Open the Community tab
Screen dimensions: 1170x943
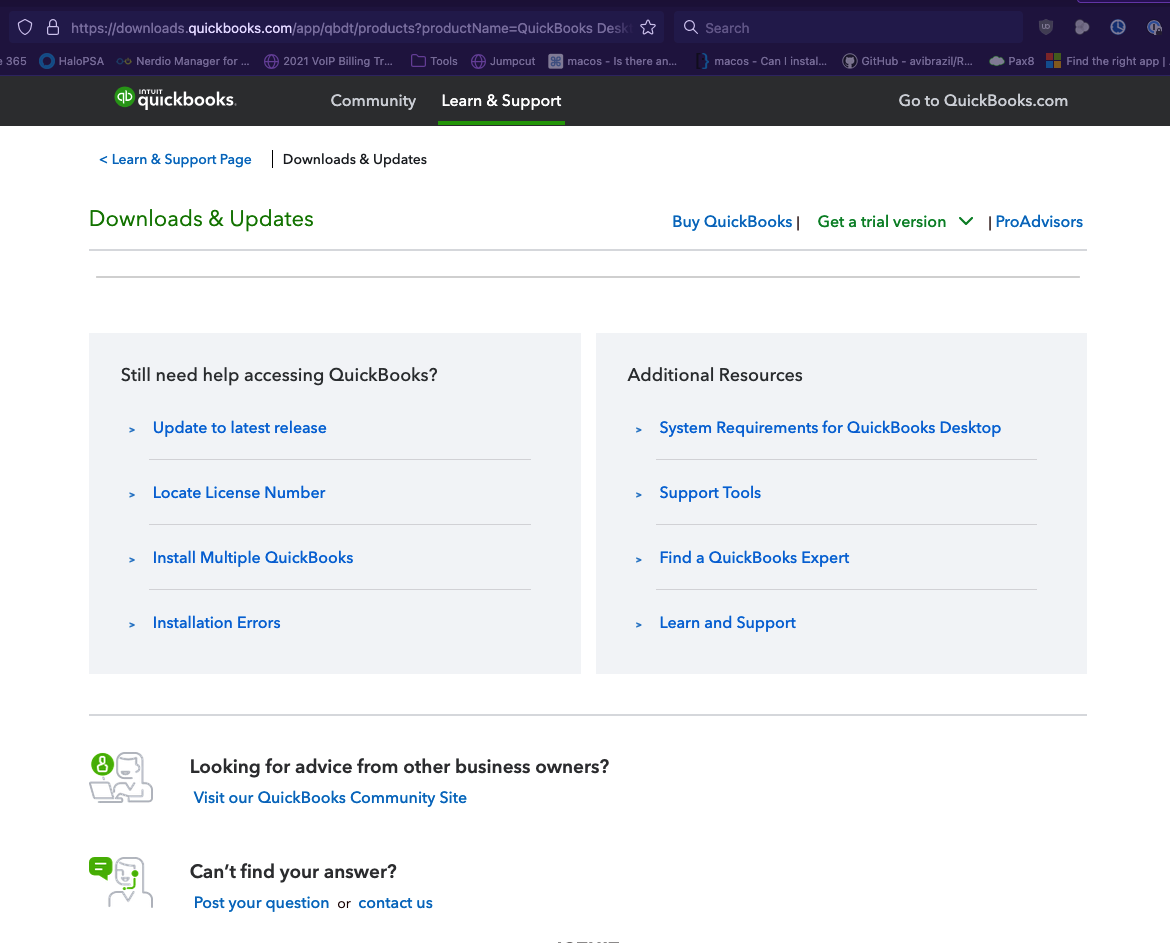tap(373, 101)
